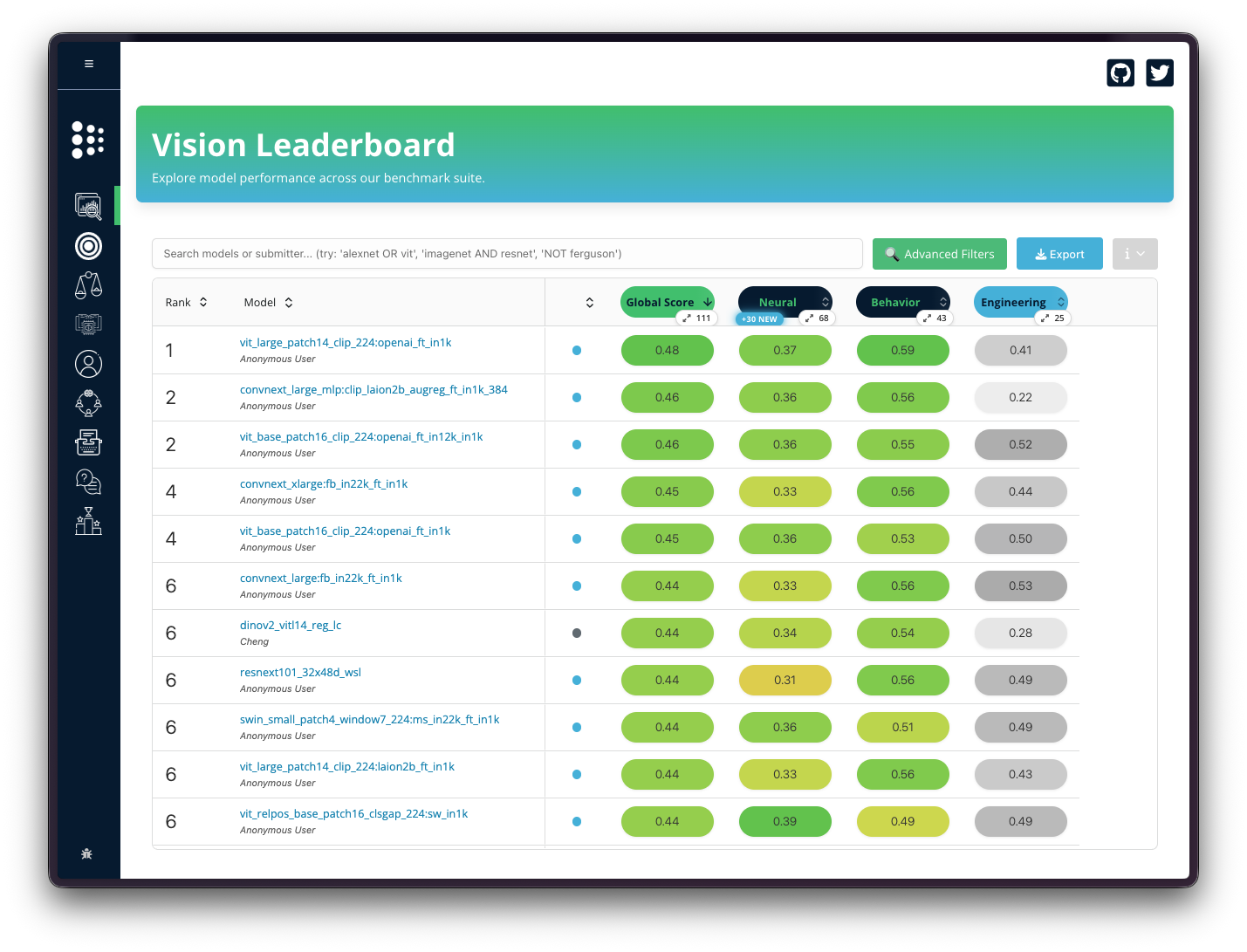This screenshot has height=952, width=1247.
Task: Click the status dot for vit_relpos_base_patch16_clsgap_224:sw_in1k
Action: (x=577, y=821)
